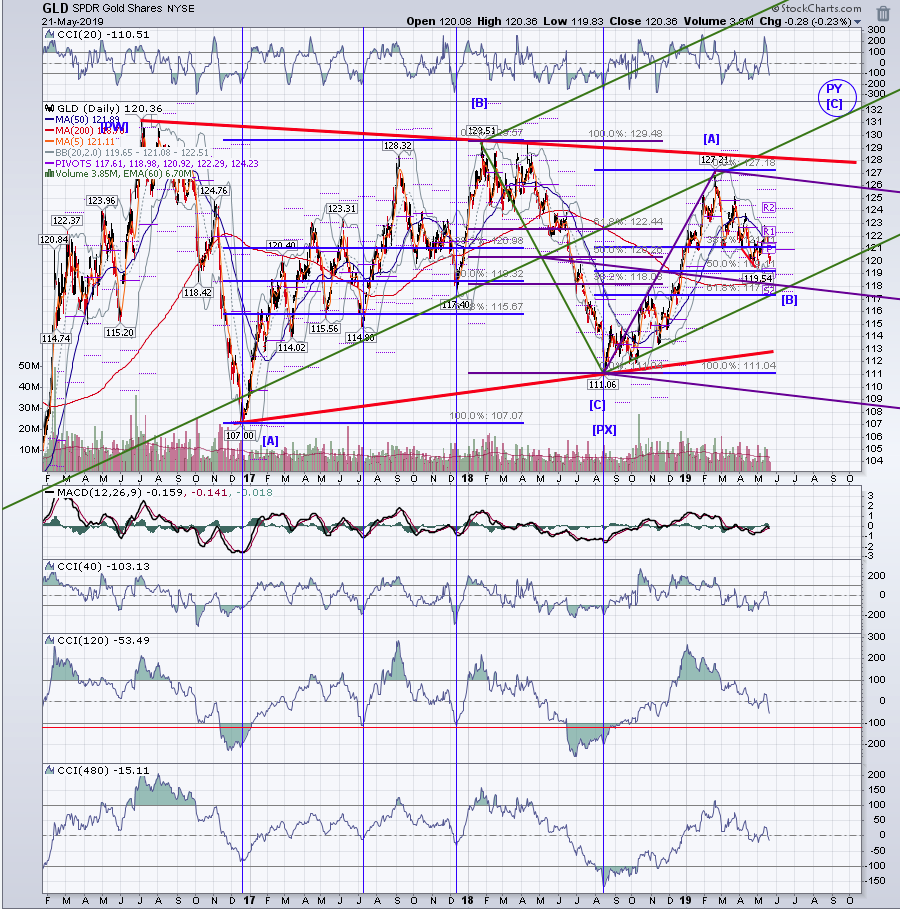Viewport: 900px width, 909px height.
Task: Click the line icon beside CCI(480)
Action: (x=50, y=770)
